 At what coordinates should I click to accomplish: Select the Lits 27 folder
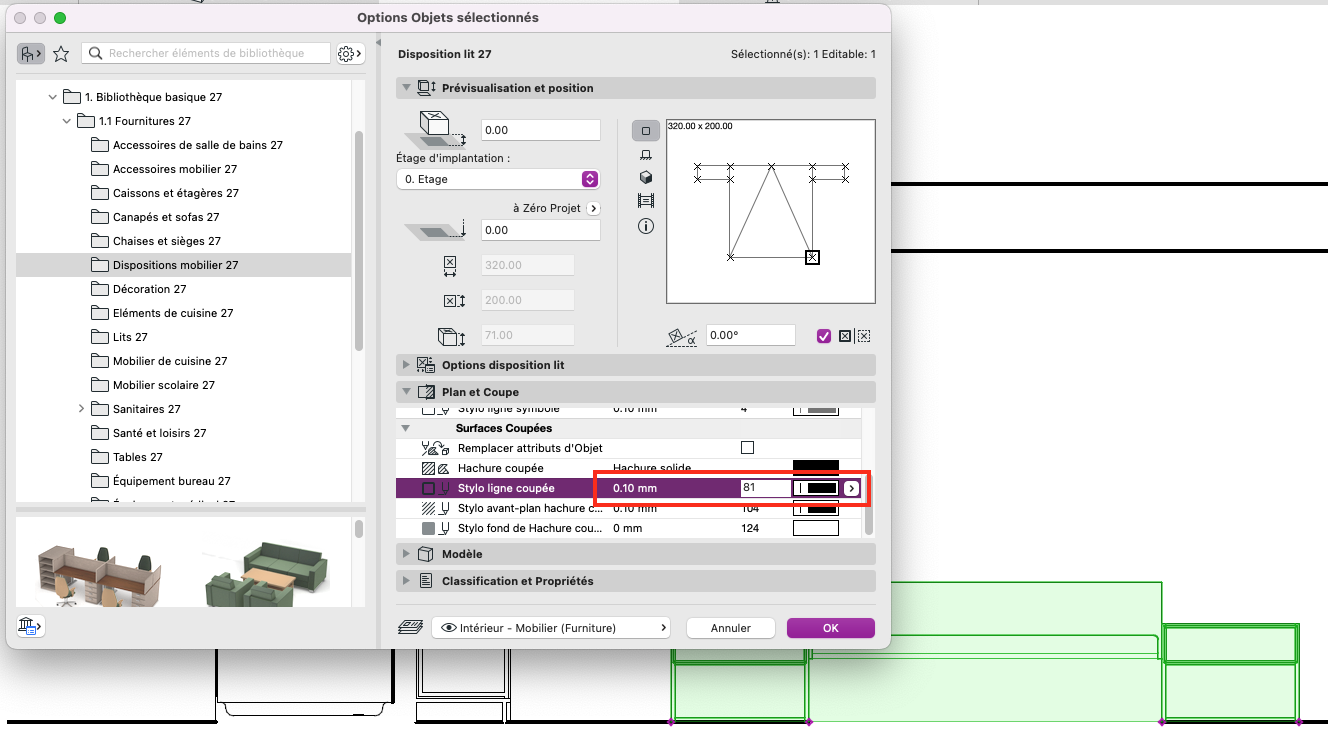tap(184, 337)
